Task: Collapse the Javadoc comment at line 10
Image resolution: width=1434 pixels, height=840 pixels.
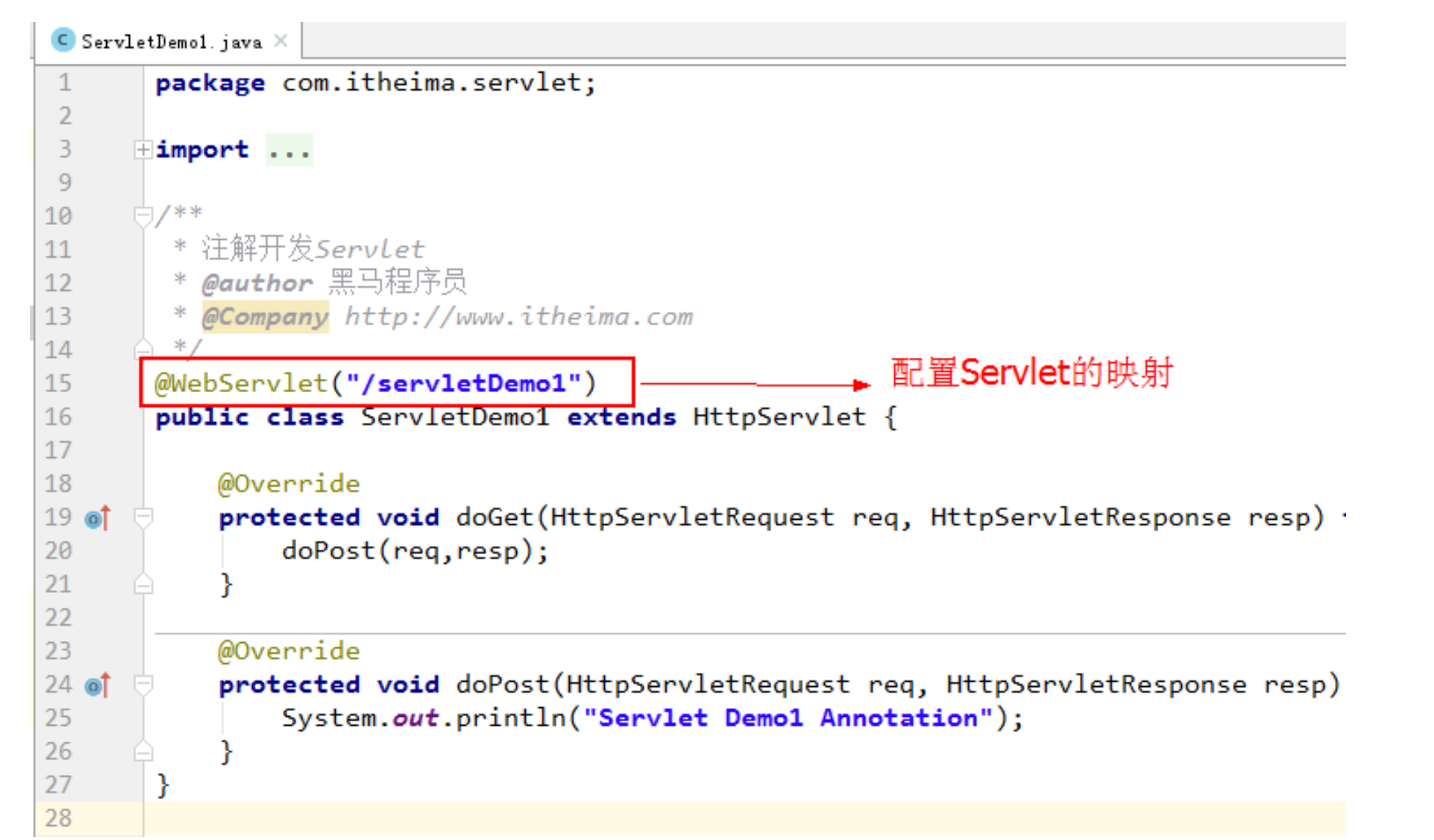Action: (x=143, y=215)
